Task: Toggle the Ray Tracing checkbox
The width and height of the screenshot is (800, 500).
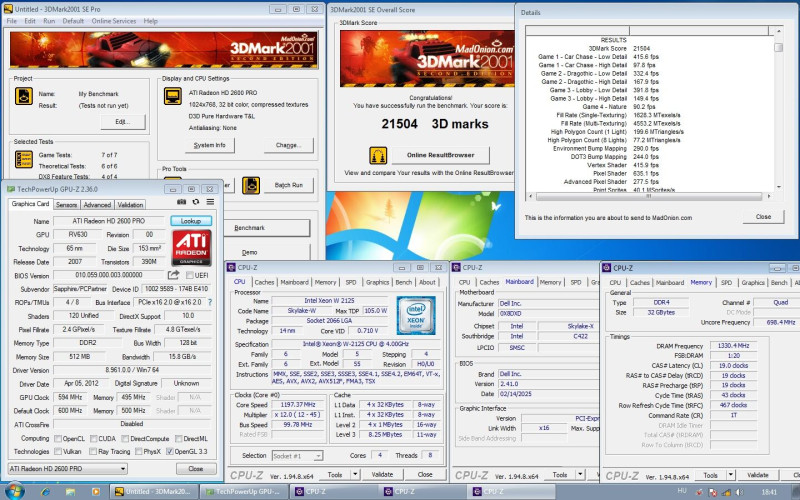Action: click(x=93, y=452)
